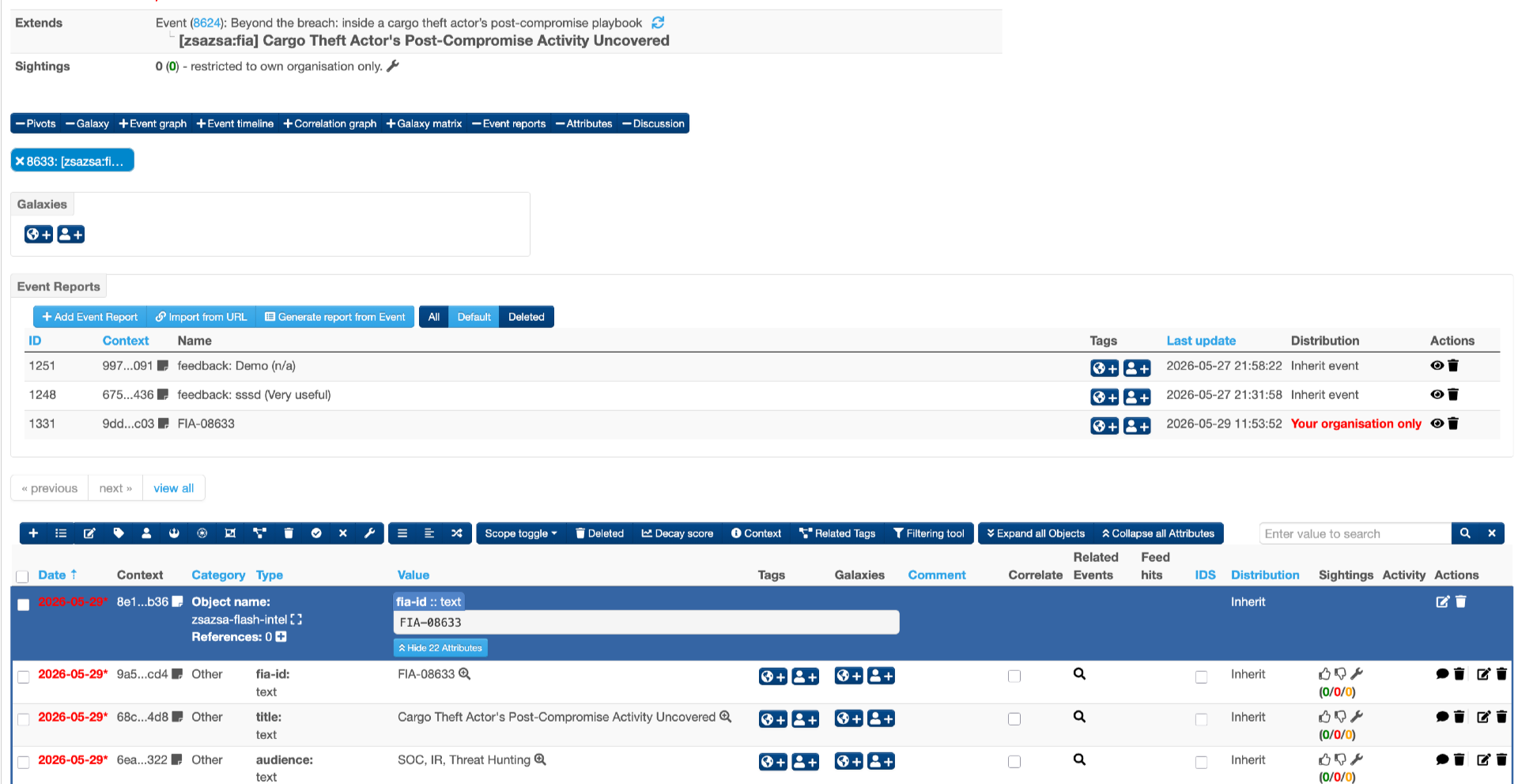Click the tag selected attributes icon

point(119,533)
